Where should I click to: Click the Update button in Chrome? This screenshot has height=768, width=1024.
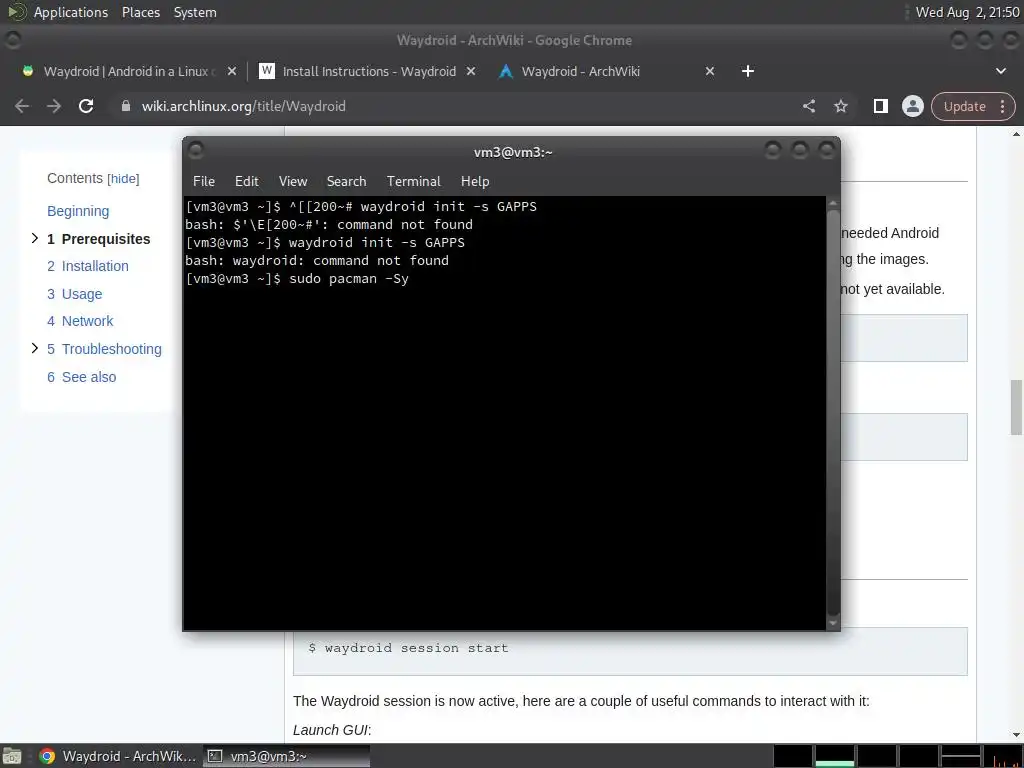[965, 106]
